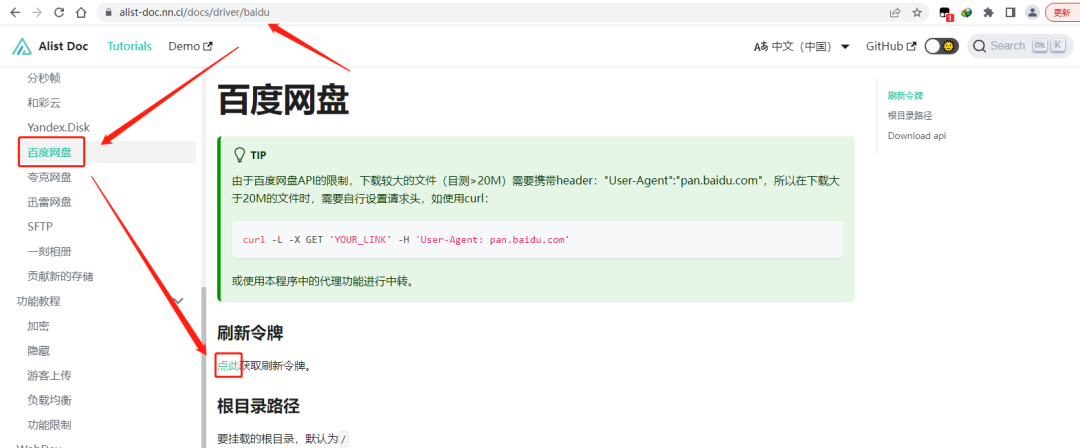Open Yandex.Disk in sidebar
Viewport: 1080px width, 448px height.
[59, 128]
